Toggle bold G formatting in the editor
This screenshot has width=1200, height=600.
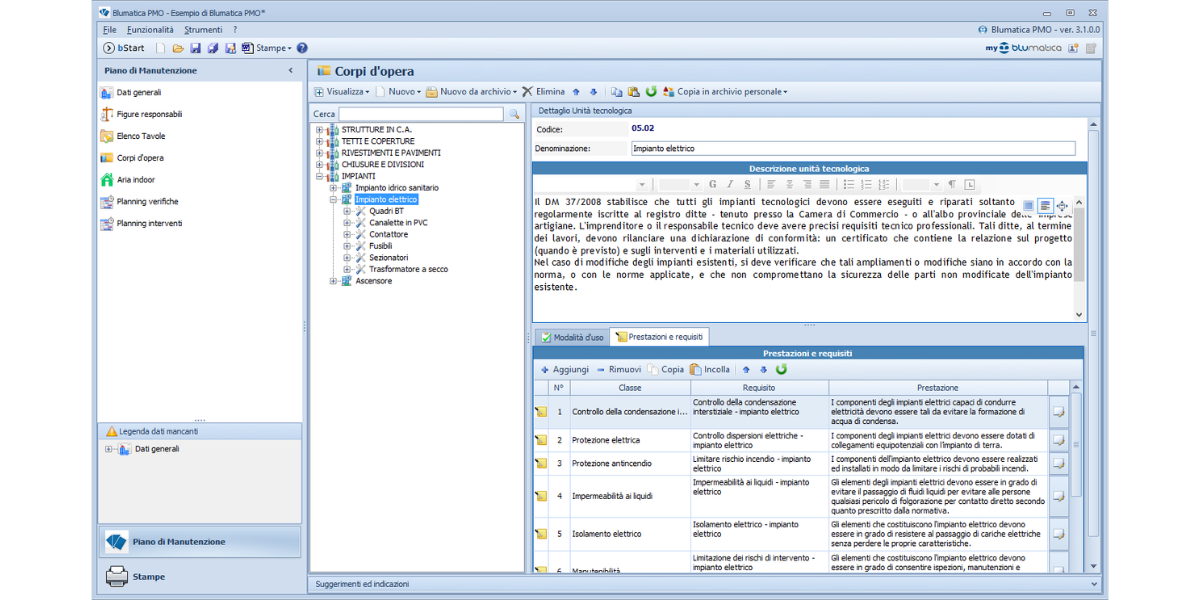(x=713, y=185)
